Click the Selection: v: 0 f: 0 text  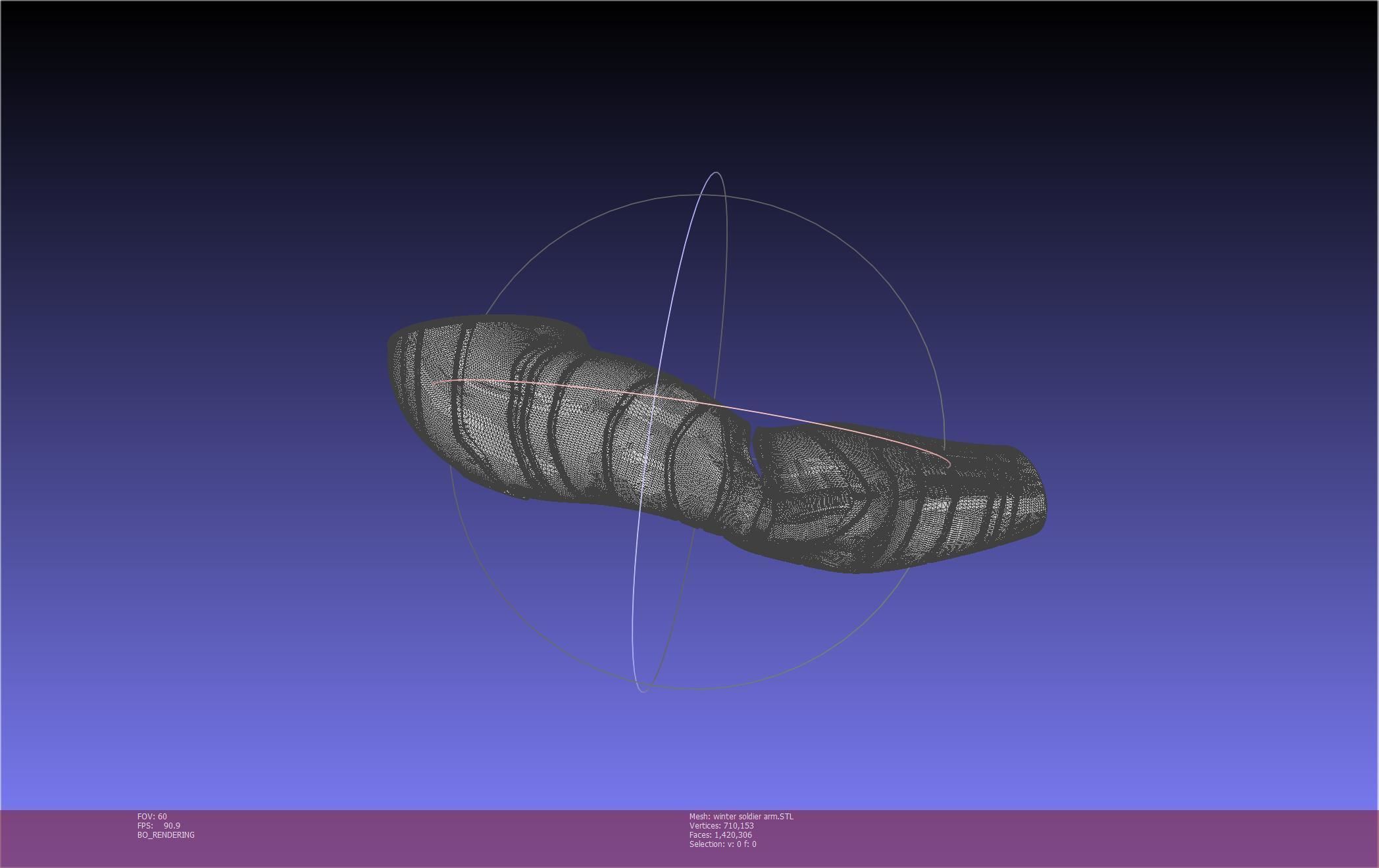[x=723, y=844]
